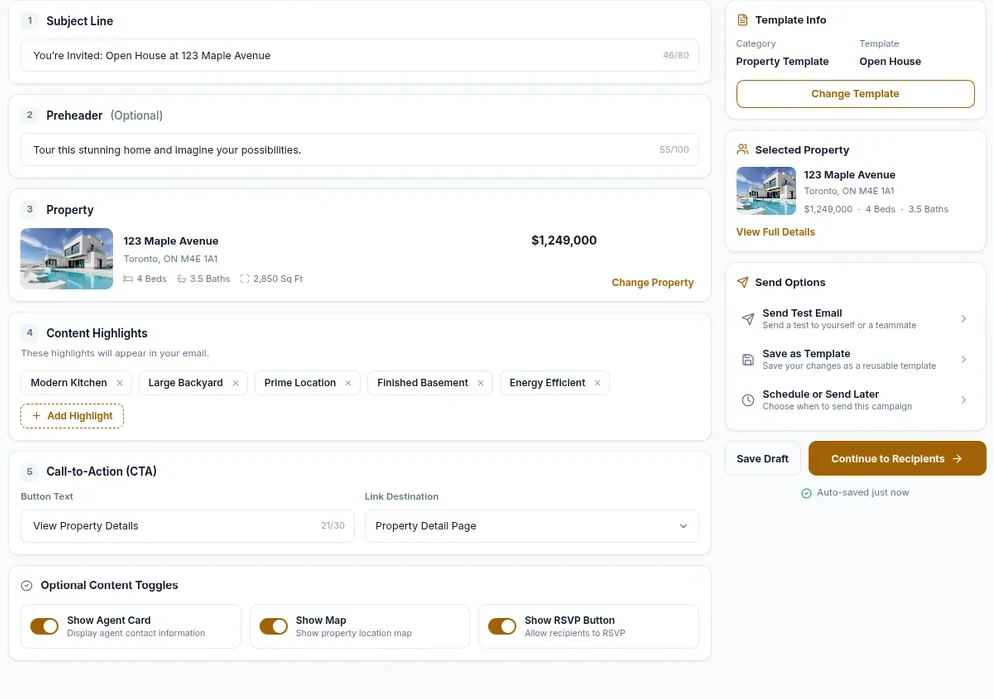Click the Schedule or Send Later option label
994x699 pixels.
(x=820, y=394)
